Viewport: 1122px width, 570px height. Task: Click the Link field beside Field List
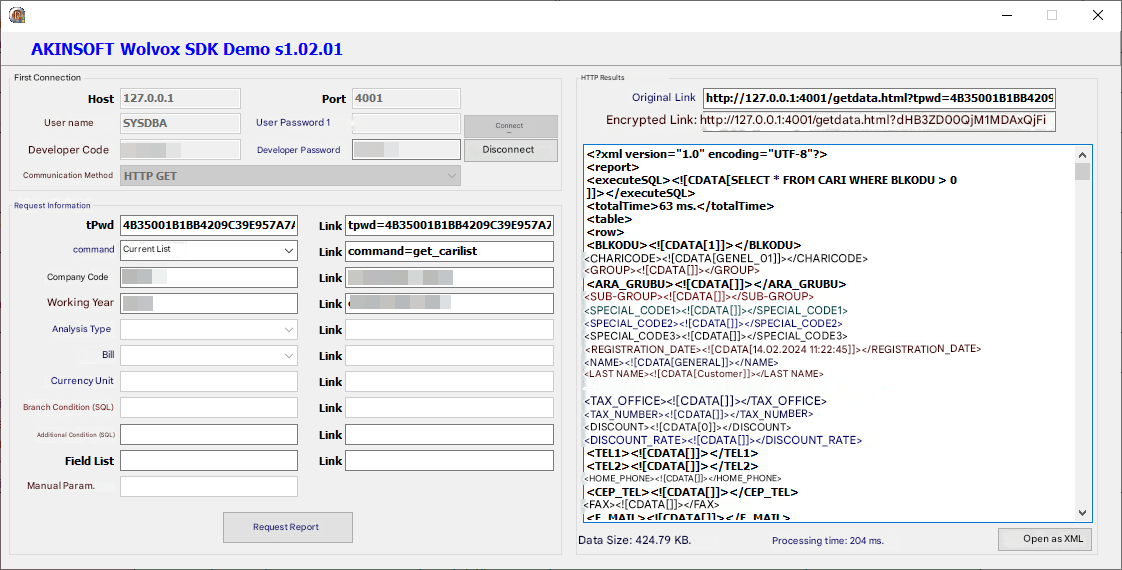tap(449, 461)
